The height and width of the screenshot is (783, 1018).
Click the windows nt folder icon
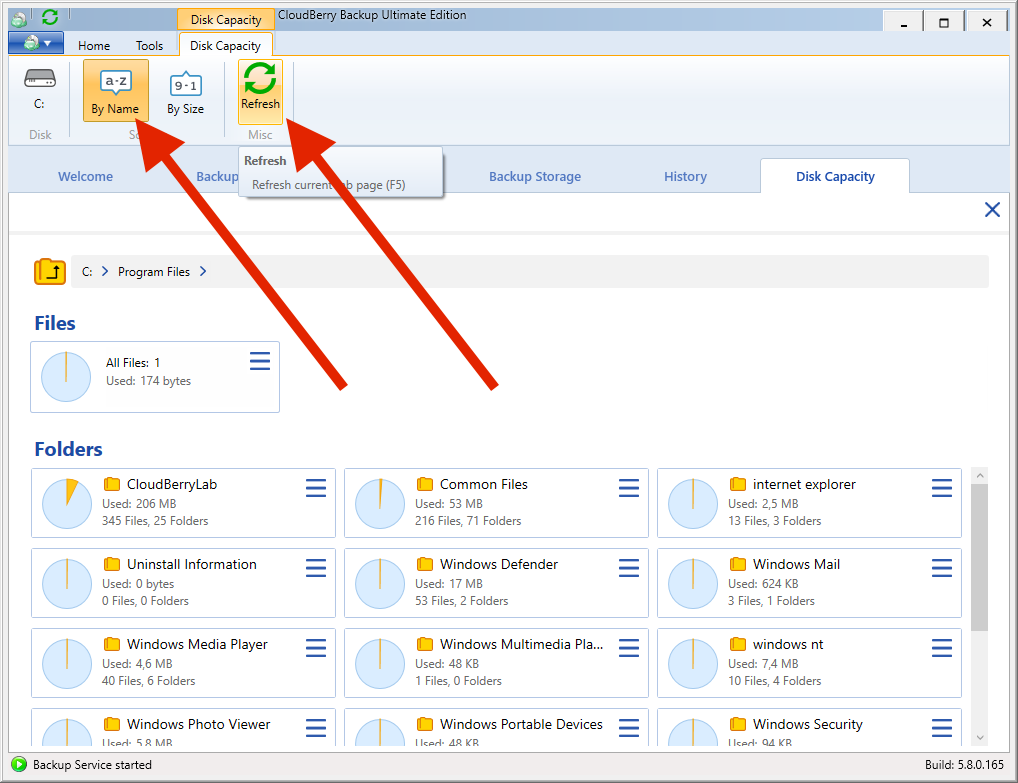[738, 643]
